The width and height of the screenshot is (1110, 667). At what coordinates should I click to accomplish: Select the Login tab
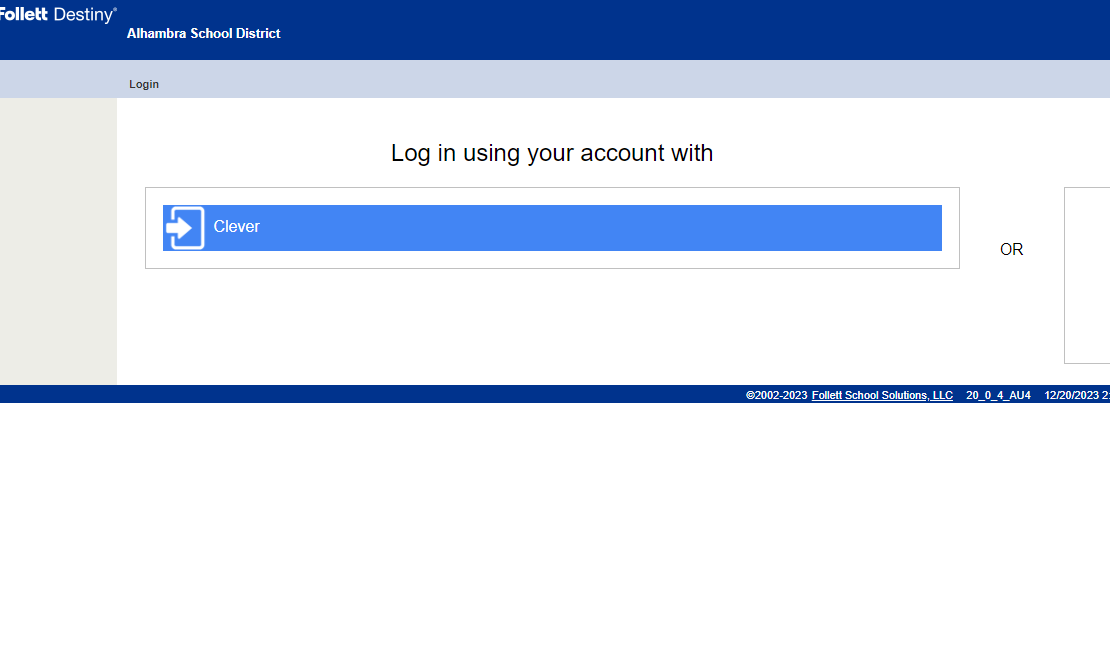click(x=144, y=84)
